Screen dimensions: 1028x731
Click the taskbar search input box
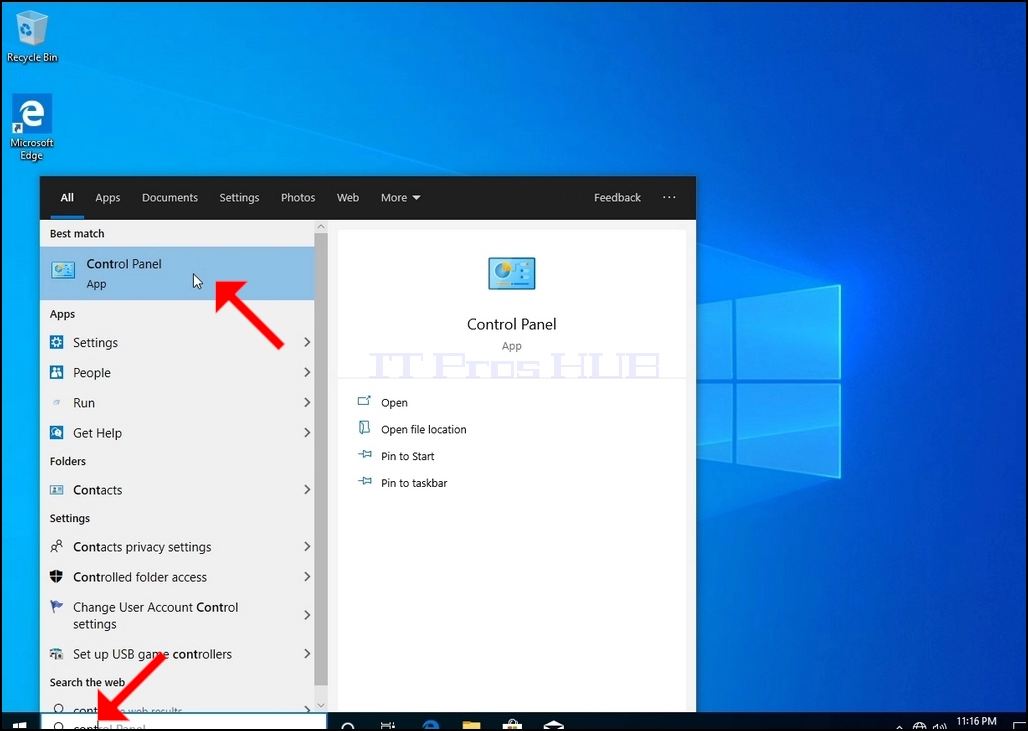[x=184, y=722]
